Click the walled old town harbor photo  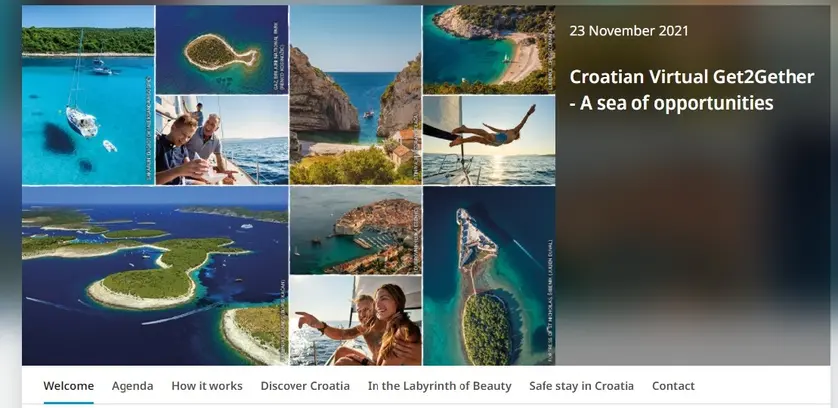tap(355, 230)
